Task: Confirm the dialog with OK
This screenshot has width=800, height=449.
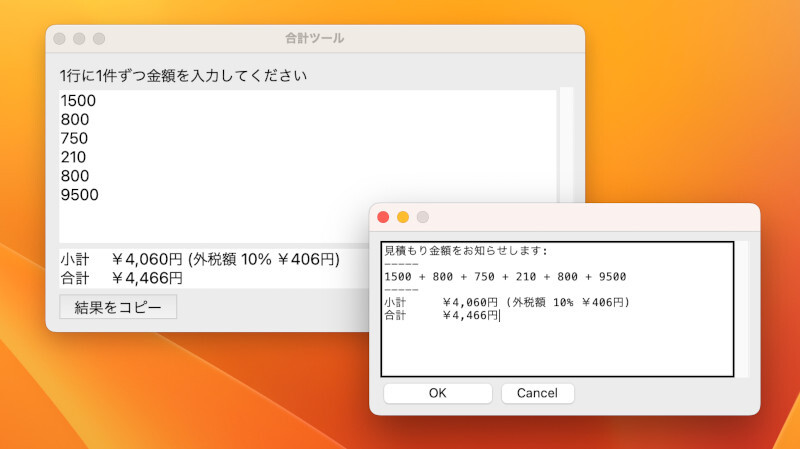Action: 437,393
